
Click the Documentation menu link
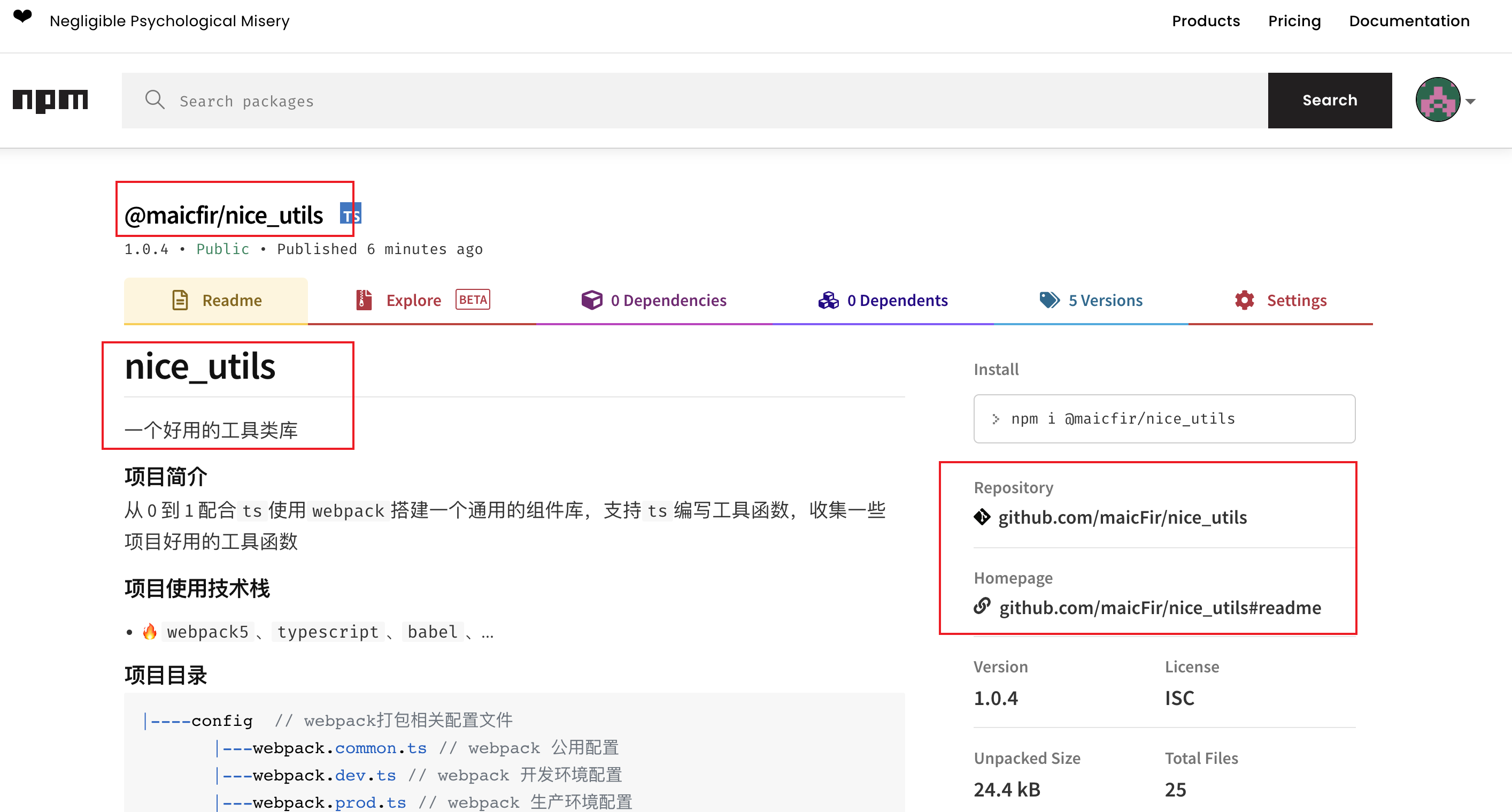(1409, 21)
